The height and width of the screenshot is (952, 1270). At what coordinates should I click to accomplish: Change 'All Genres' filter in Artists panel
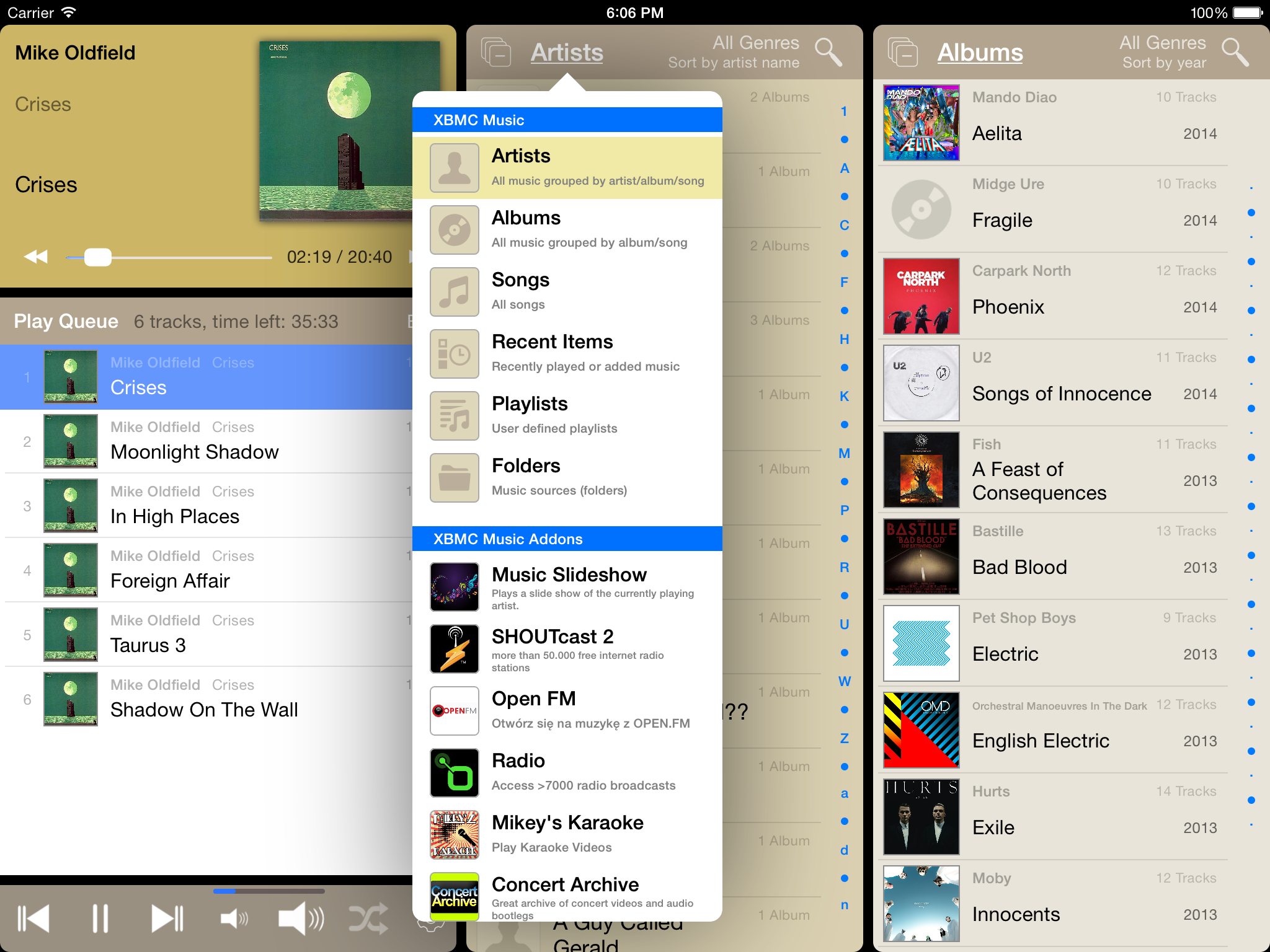coord(755,42)
